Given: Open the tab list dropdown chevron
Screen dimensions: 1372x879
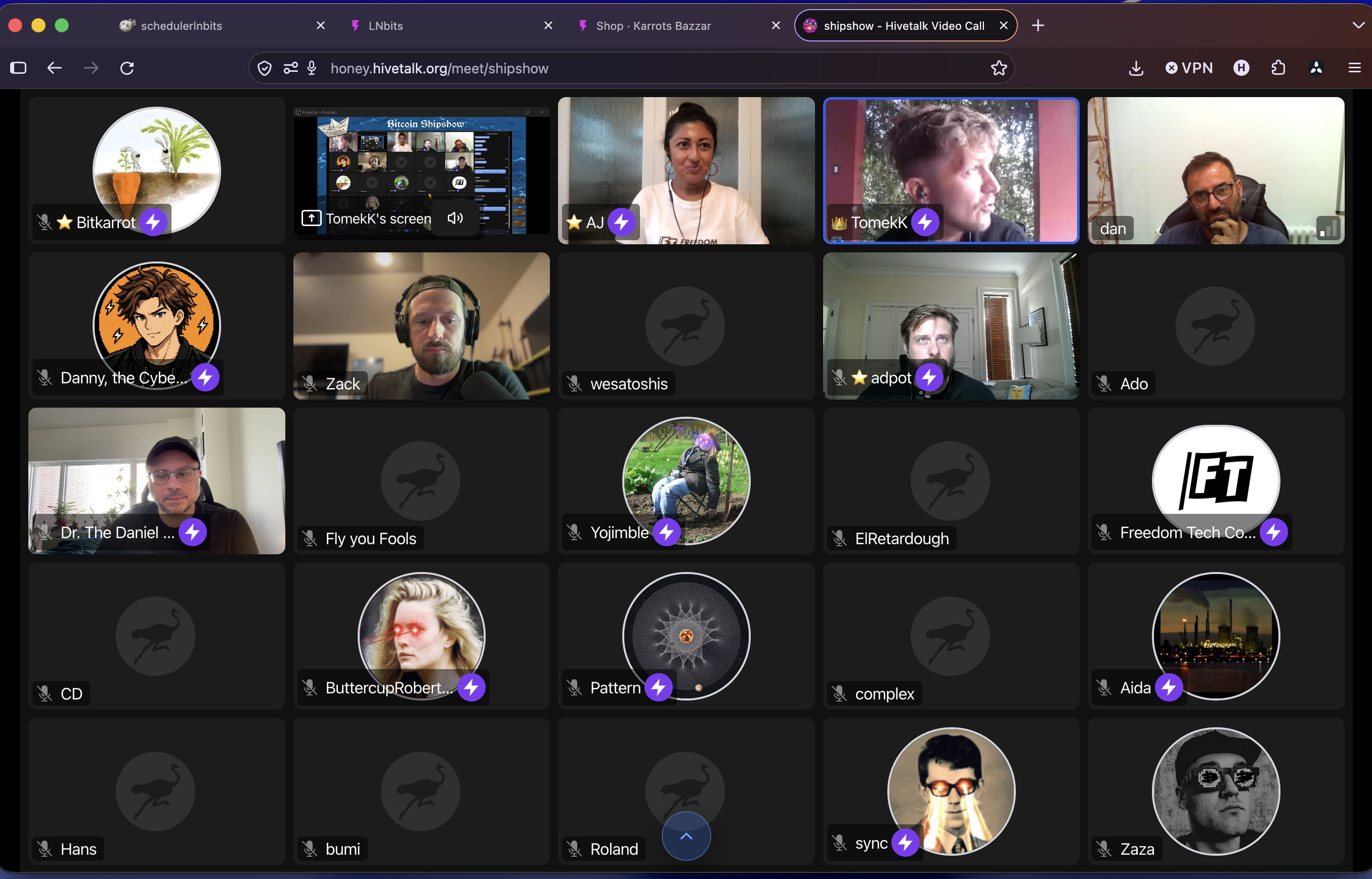Looking at the screenshot, I should tap(1358, 26).
